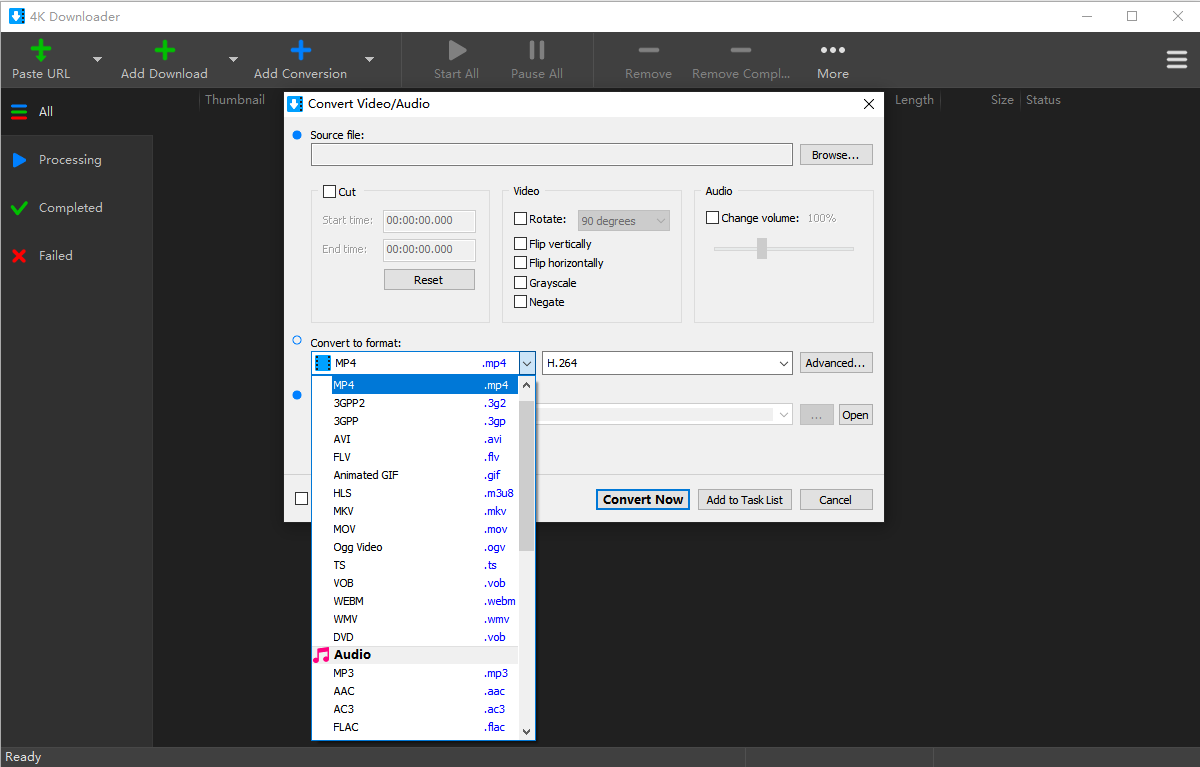Select AAC audio format
This screenshot has width=1200, height=767.
(415, 691)
